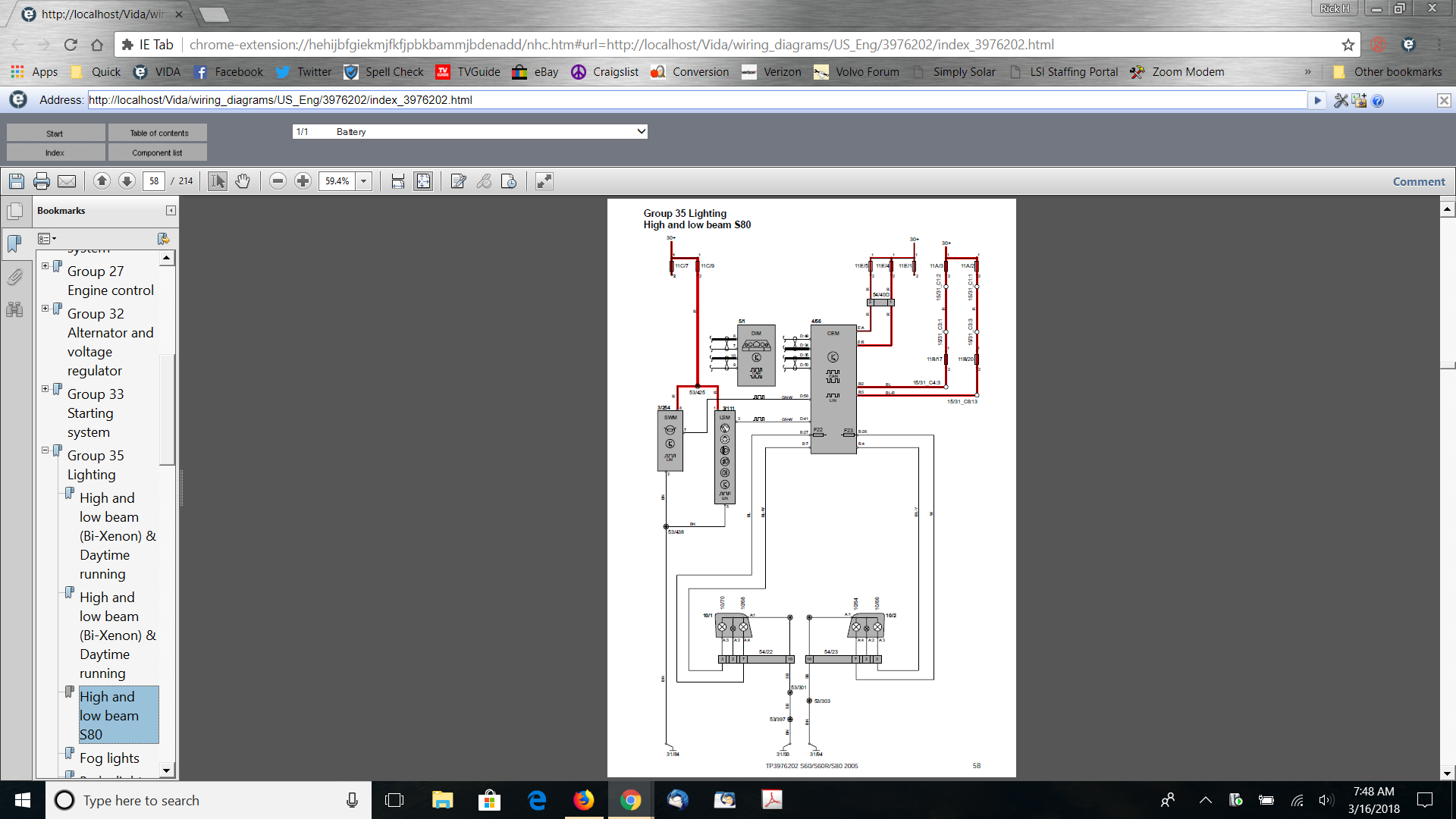Image resolution: width=1456 pixels, height=819 pixels.
Task: Open the zoom percentage dropdown
Action: click(x=364, y=181)
